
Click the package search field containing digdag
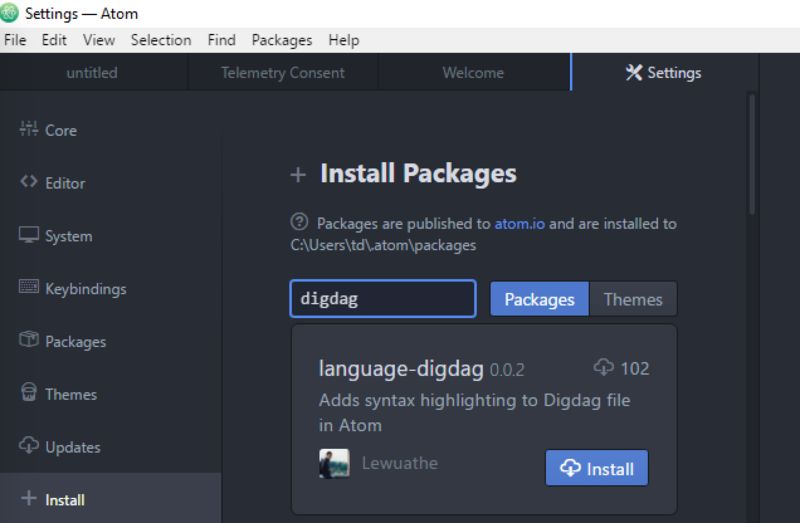[x=383, y=298]
